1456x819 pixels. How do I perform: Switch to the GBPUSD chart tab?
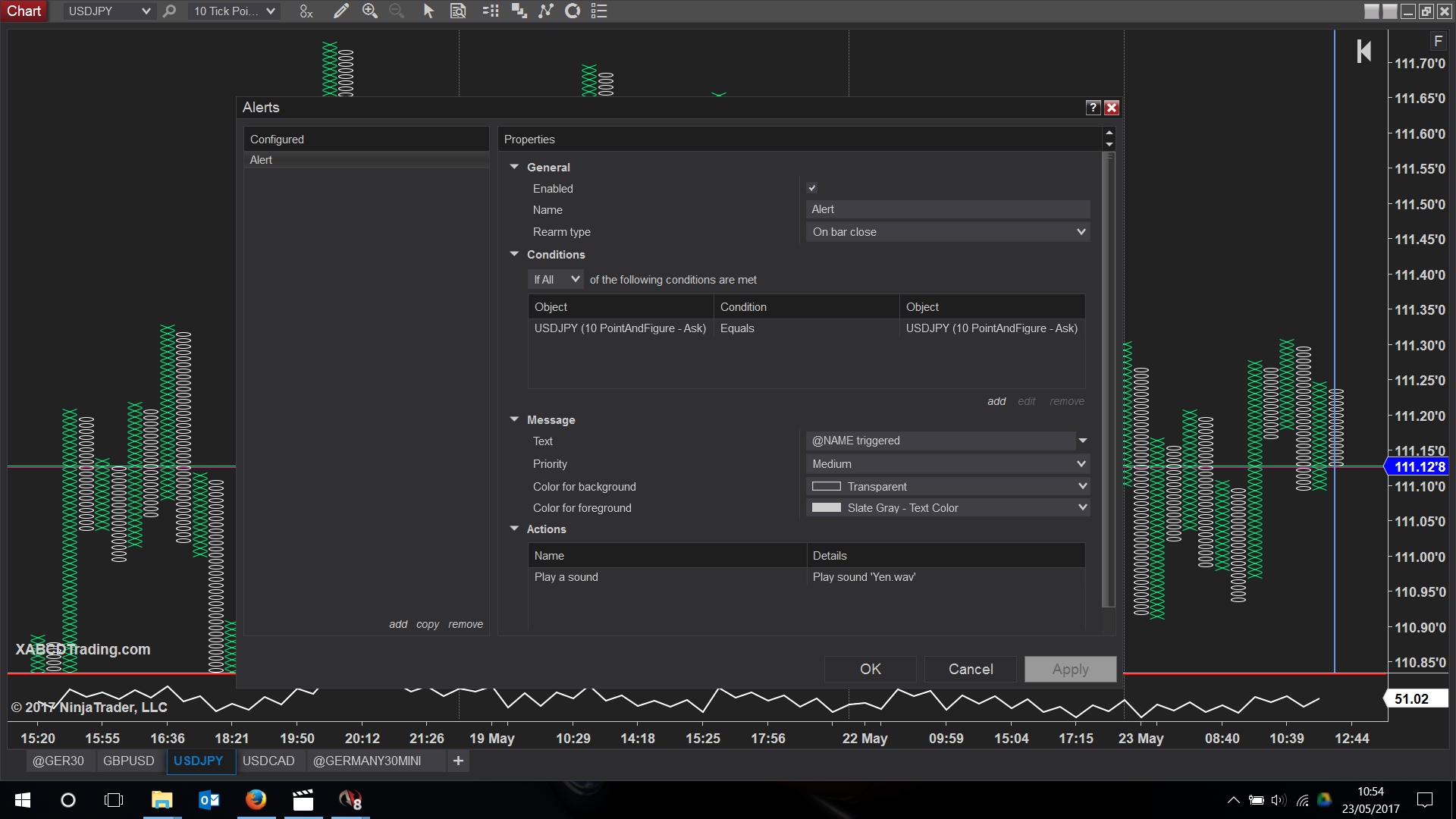[128, 761]
